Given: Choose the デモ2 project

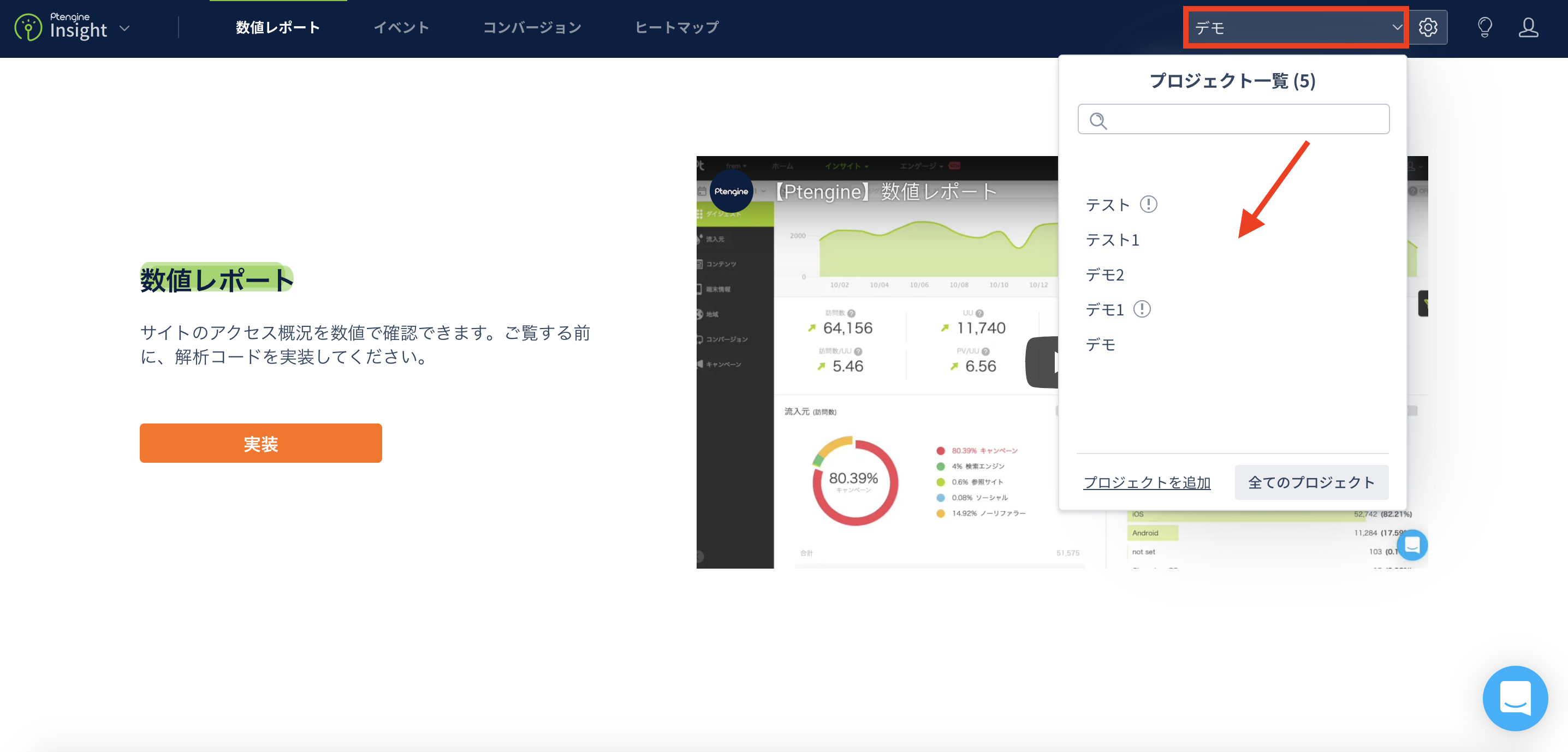Looking at the screenshot, I should [1105, 275].
